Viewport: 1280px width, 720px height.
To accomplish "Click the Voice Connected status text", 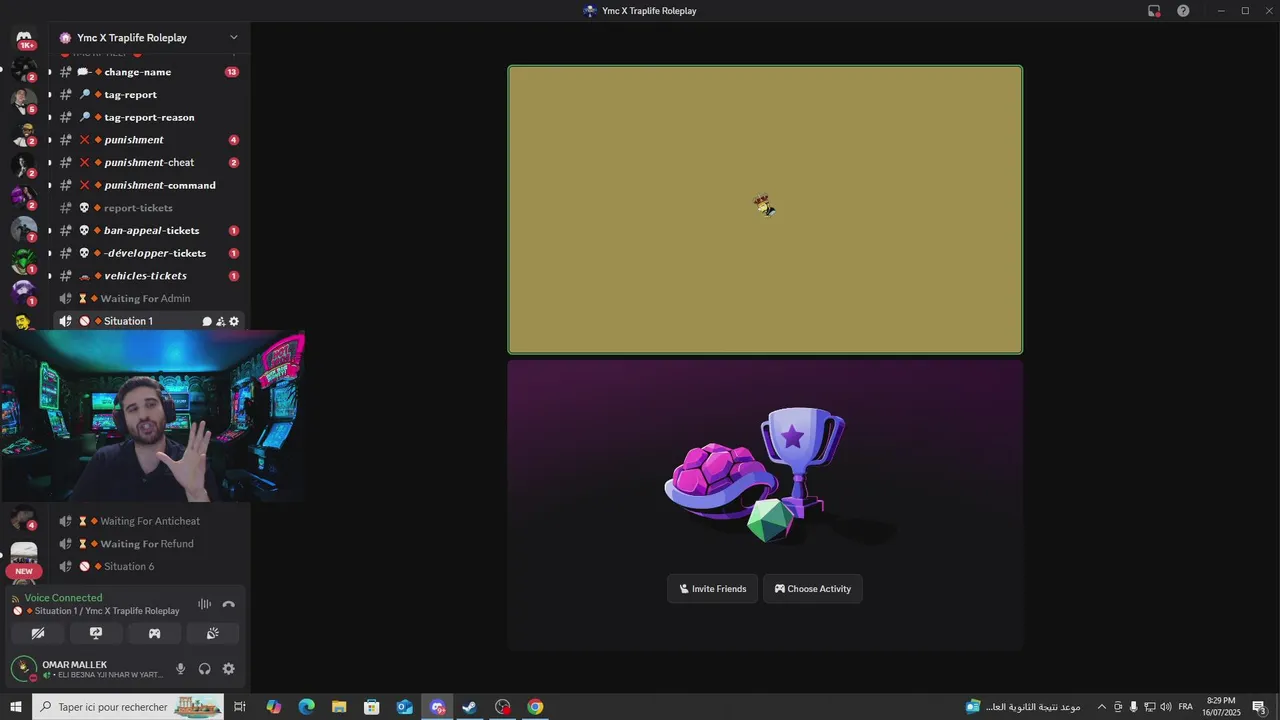I will tap(63, 598).
